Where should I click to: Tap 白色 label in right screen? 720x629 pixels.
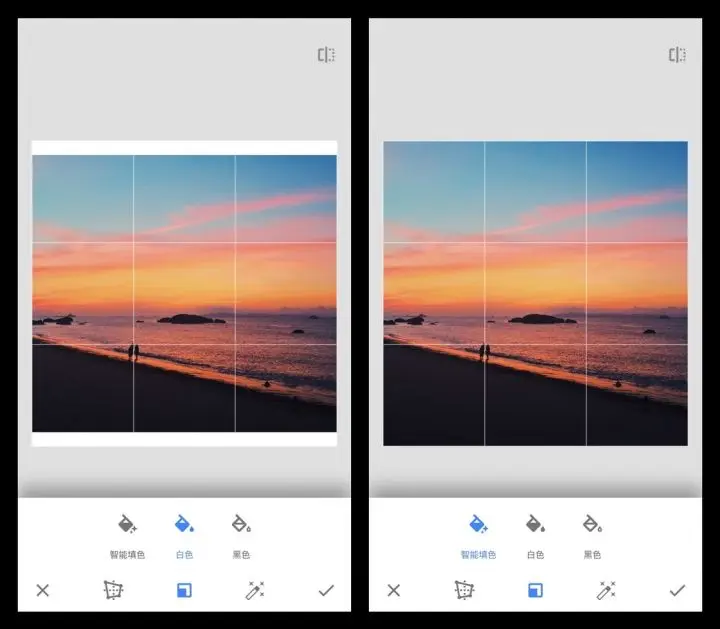pos(535,555)
